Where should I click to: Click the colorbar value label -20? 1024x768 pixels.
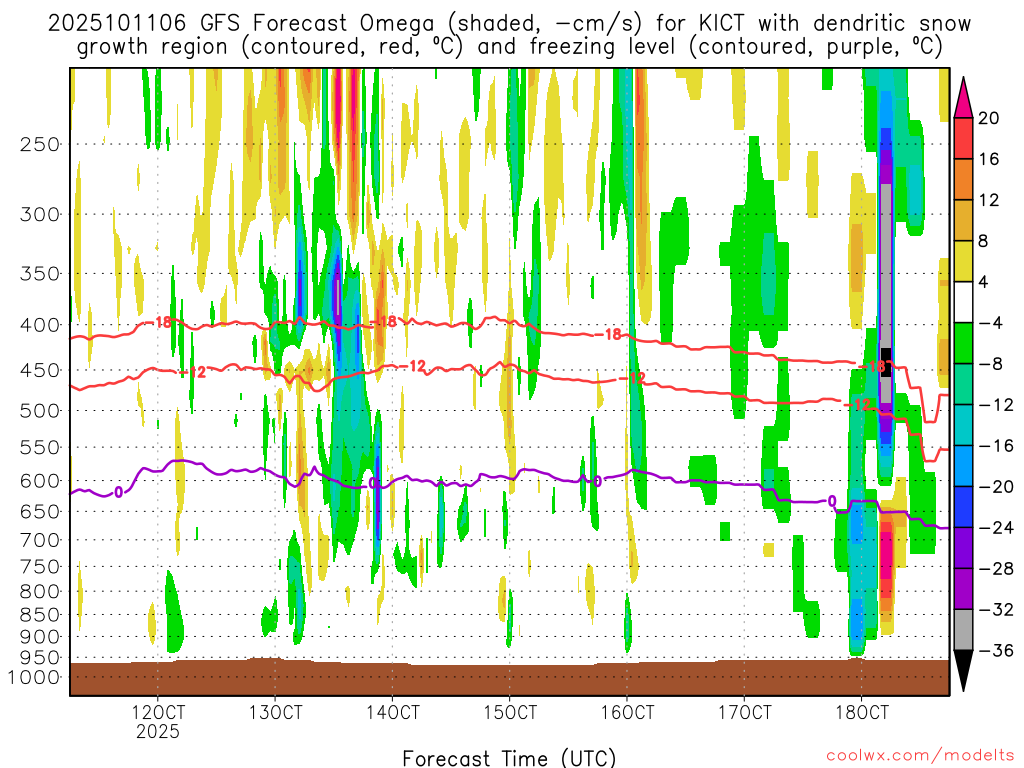click(x=996, y=487)
